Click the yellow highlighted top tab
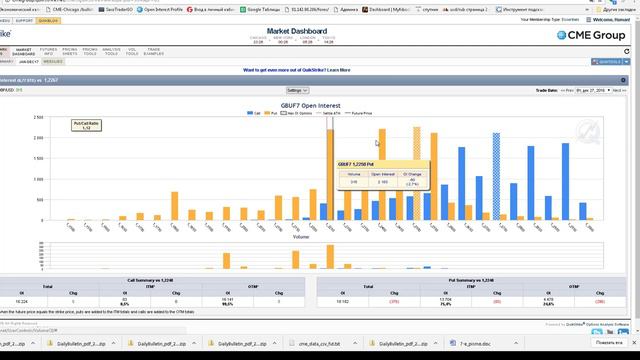The height and width of the screenshot is (360, 640). coord(48,20)
